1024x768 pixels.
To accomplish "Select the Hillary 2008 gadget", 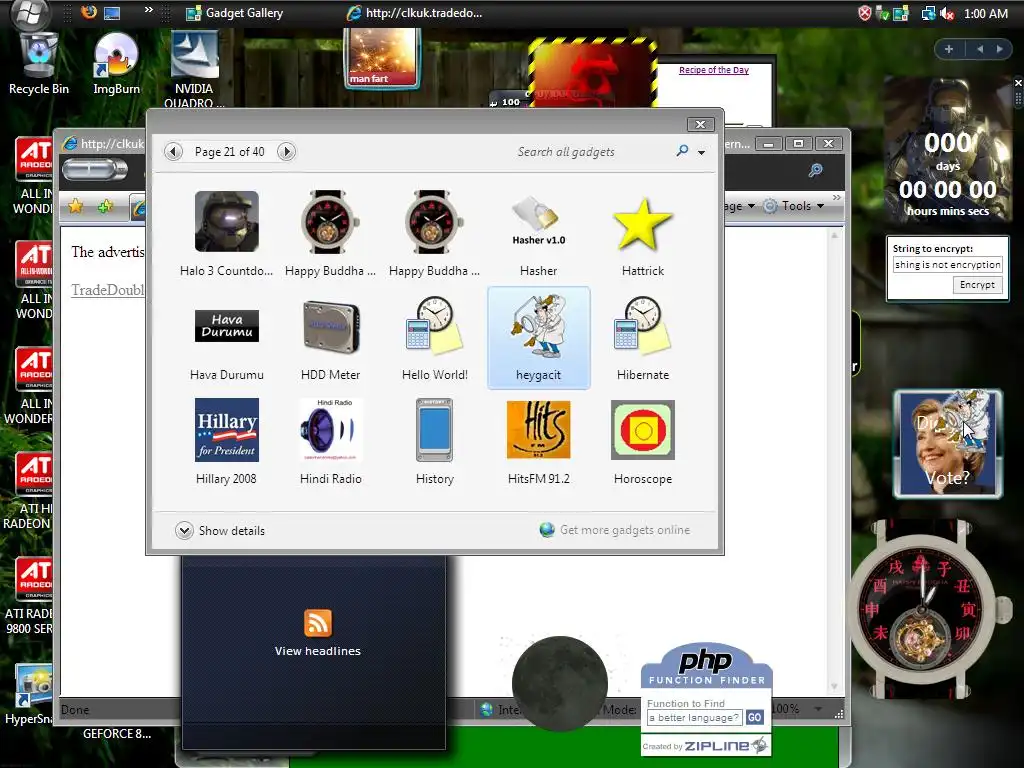I will [x=226, y=441].
